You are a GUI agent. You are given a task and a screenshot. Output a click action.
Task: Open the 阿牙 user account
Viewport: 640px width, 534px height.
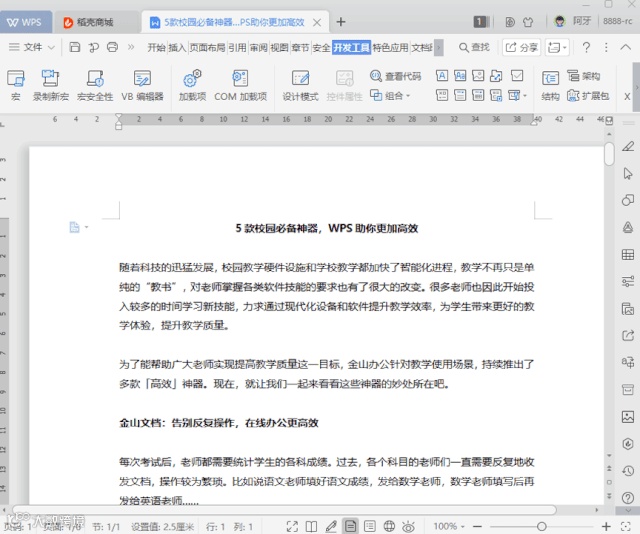click(x=573, y=21)
